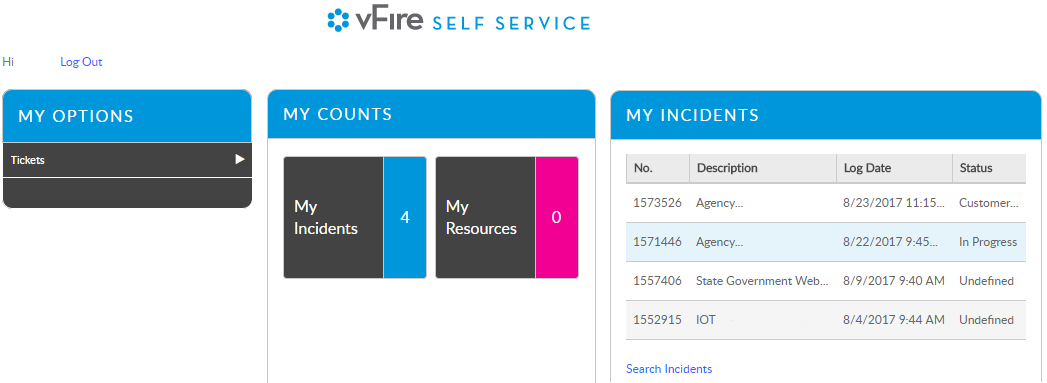Open the Tickets option in My Options
The height and width of the screenshot is (383, 1047).
127,160
